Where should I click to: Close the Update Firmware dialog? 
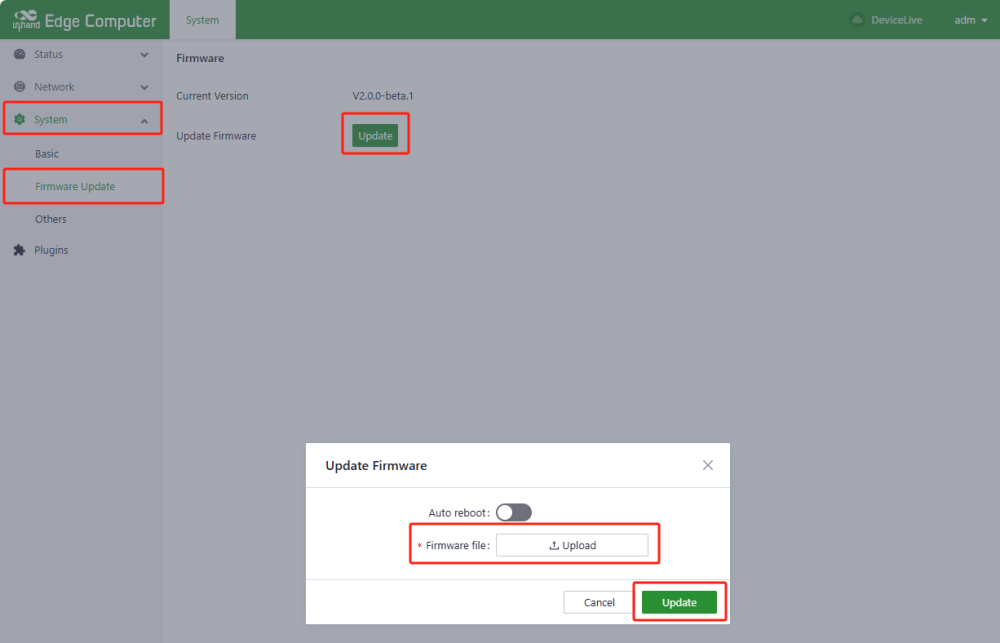tap(708, 465)
